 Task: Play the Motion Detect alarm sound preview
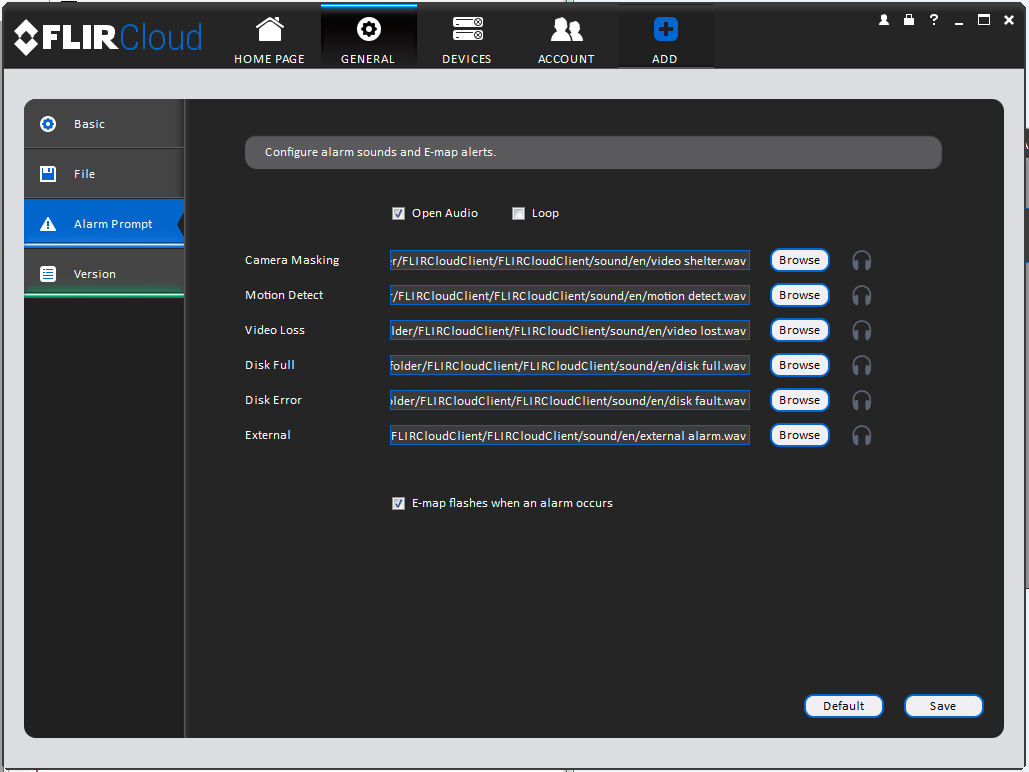pyautogui.click(x=861, y=295)
